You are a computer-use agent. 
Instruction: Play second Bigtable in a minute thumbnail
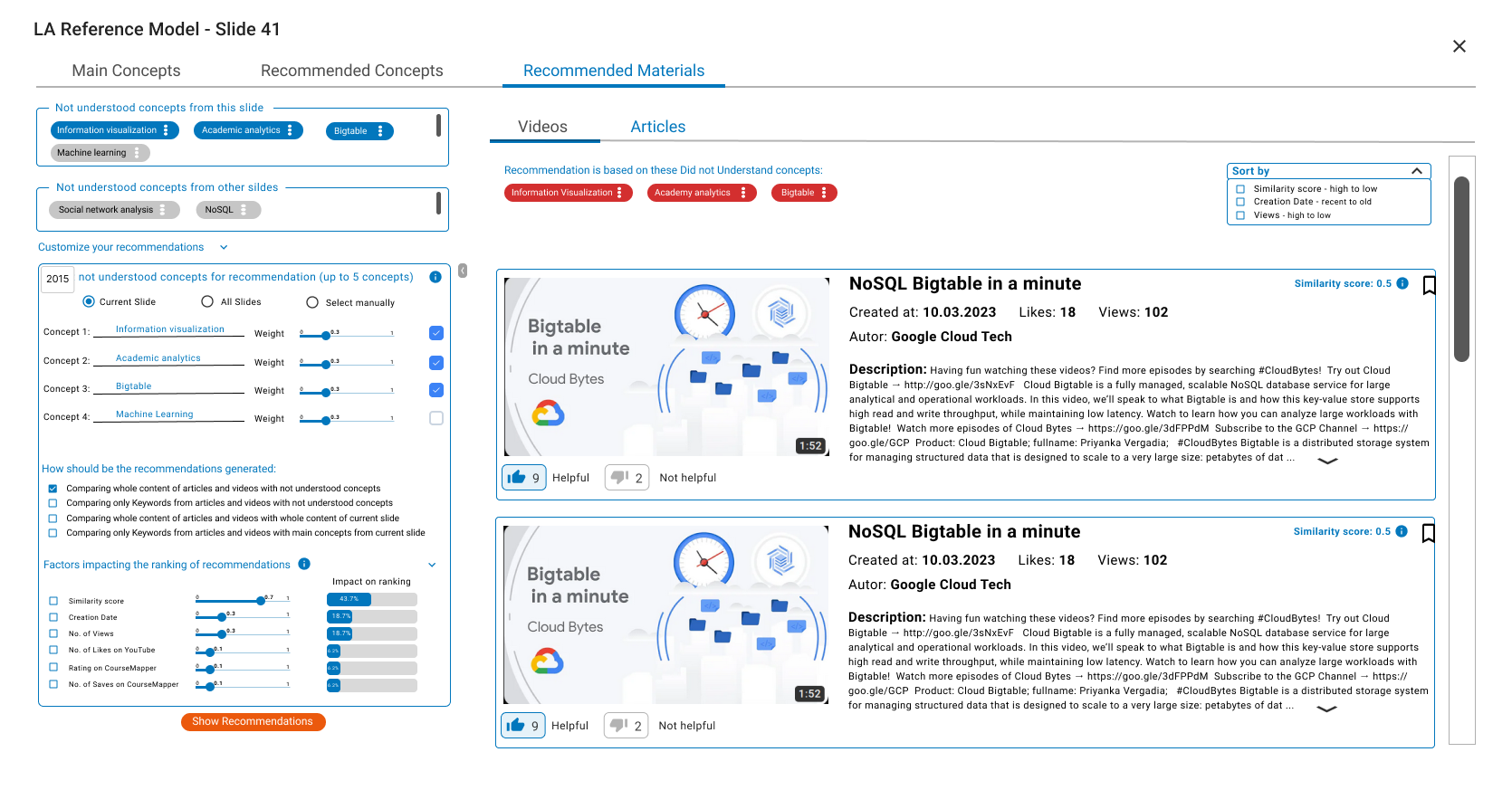pos(665,614)
